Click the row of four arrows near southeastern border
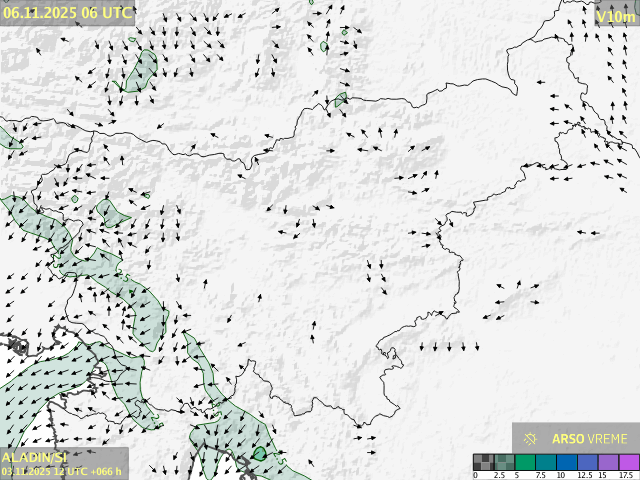 pyautogui.click(x=448, y=347)
